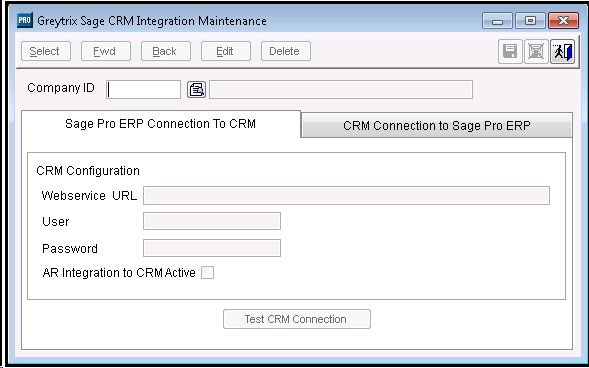
Task: Switch to Sage Pro ERP Connection To CRM tab
Action: click(161, 124)
